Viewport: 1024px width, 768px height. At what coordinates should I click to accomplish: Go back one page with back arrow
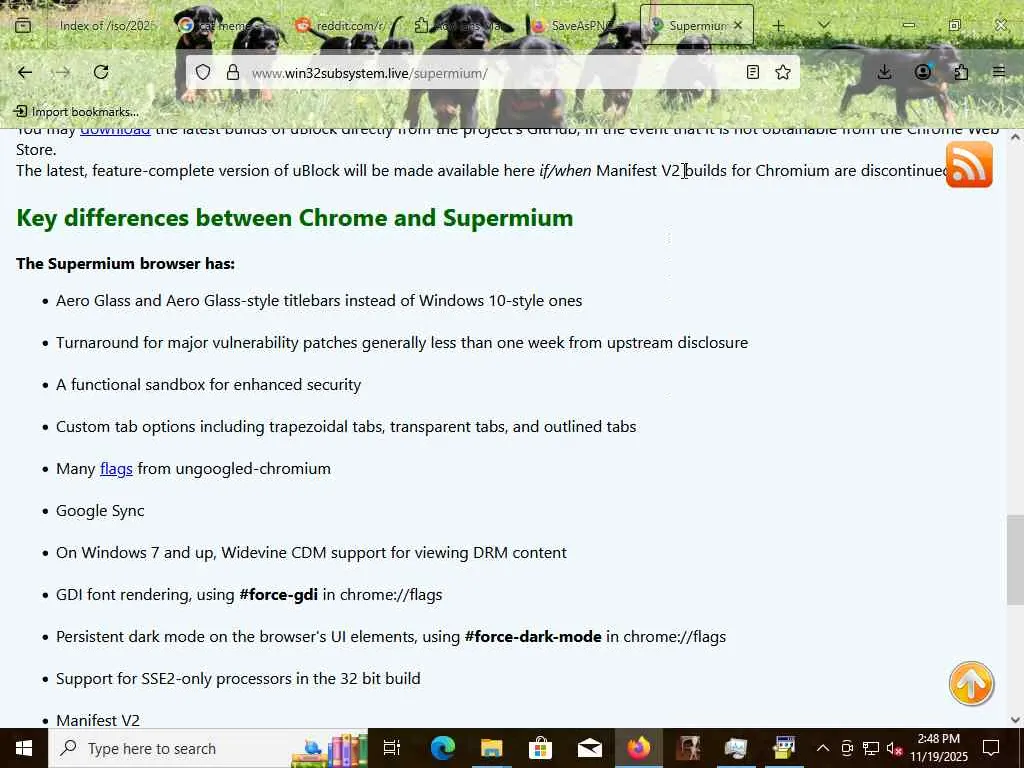click(x=25, y=72)
